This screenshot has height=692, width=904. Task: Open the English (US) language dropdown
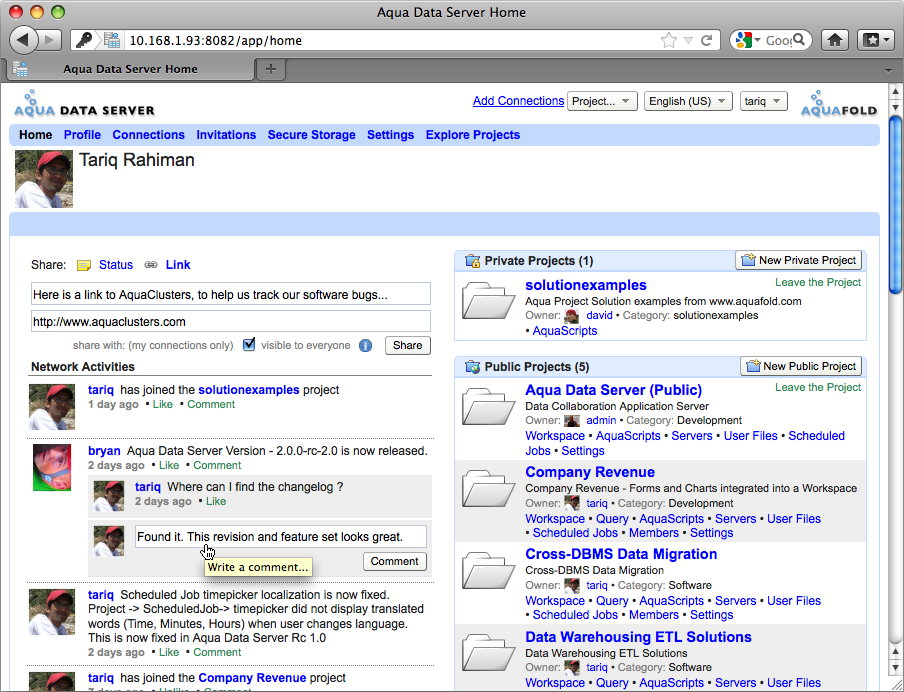click(x=688, y=101)
